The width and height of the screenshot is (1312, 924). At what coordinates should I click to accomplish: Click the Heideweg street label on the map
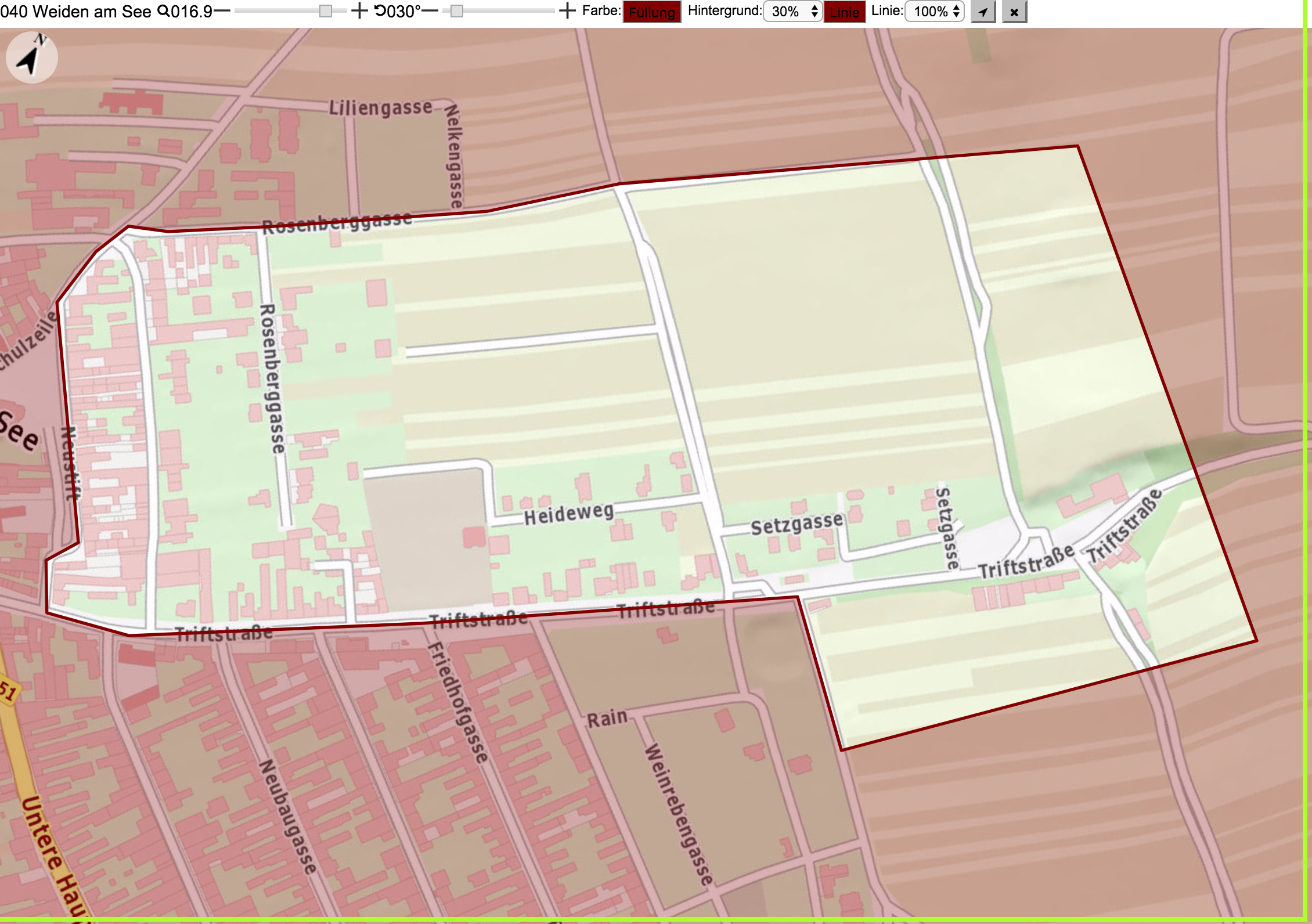coord(569,514)
